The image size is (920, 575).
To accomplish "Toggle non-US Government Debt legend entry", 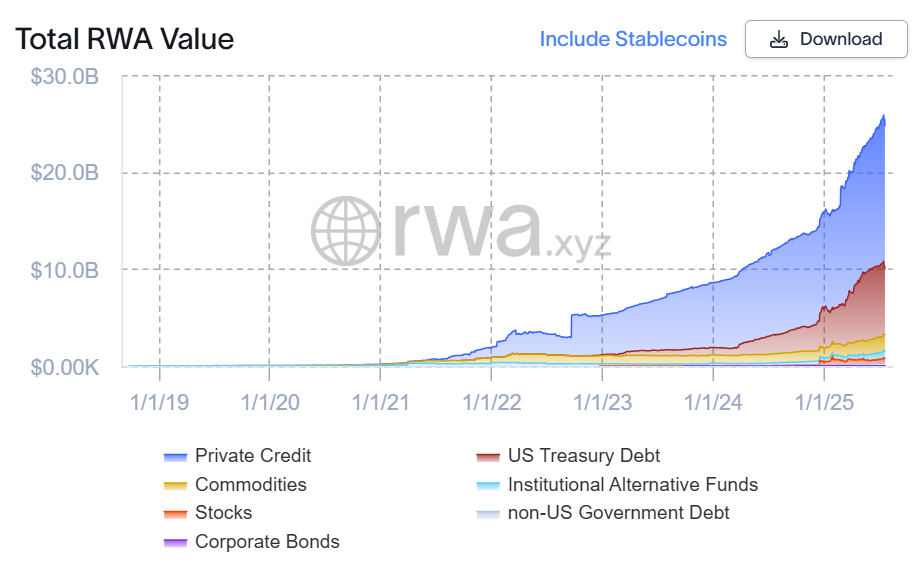I will [618, 513].
